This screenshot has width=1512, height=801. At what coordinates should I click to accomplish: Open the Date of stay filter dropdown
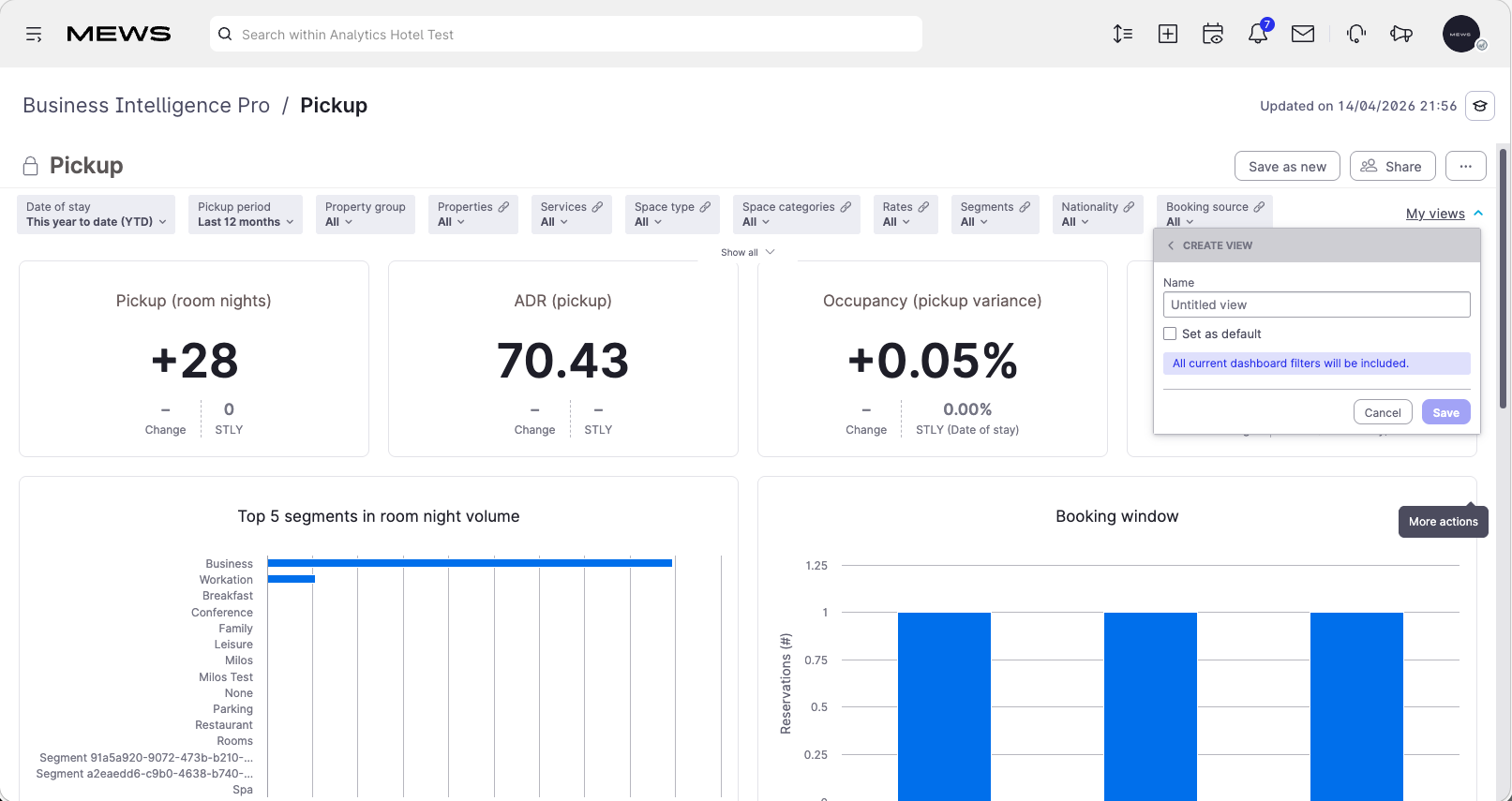pos(97,215)
